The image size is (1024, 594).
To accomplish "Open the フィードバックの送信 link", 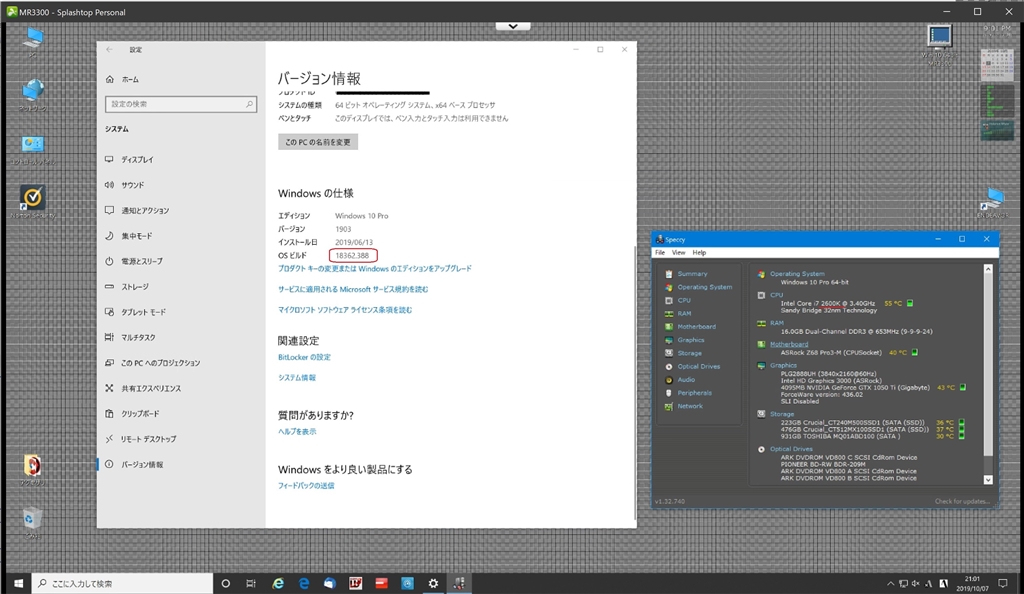I will 306,486.
